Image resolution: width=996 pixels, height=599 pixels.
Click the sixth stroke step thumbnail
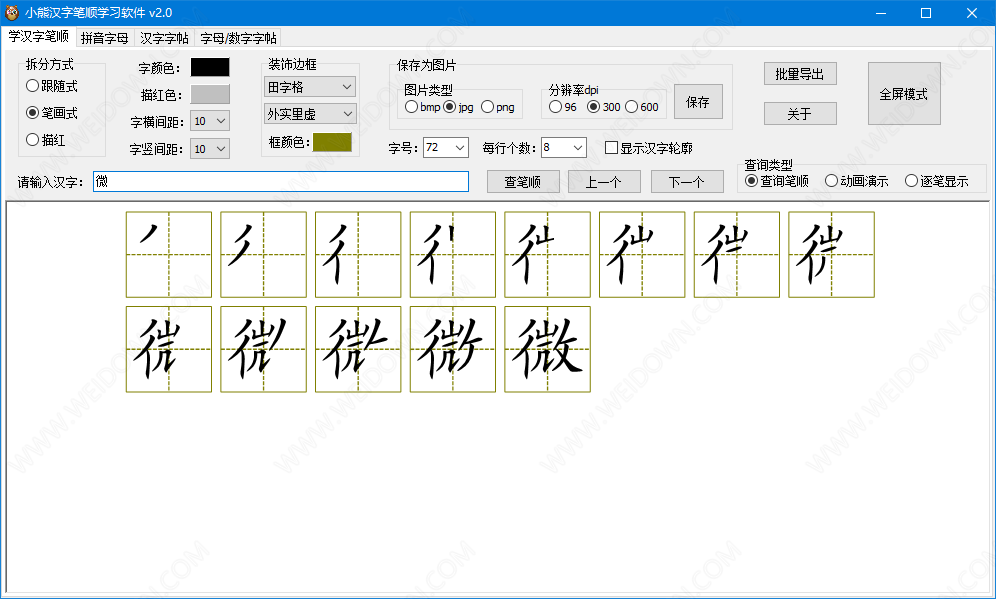point(642,255)
